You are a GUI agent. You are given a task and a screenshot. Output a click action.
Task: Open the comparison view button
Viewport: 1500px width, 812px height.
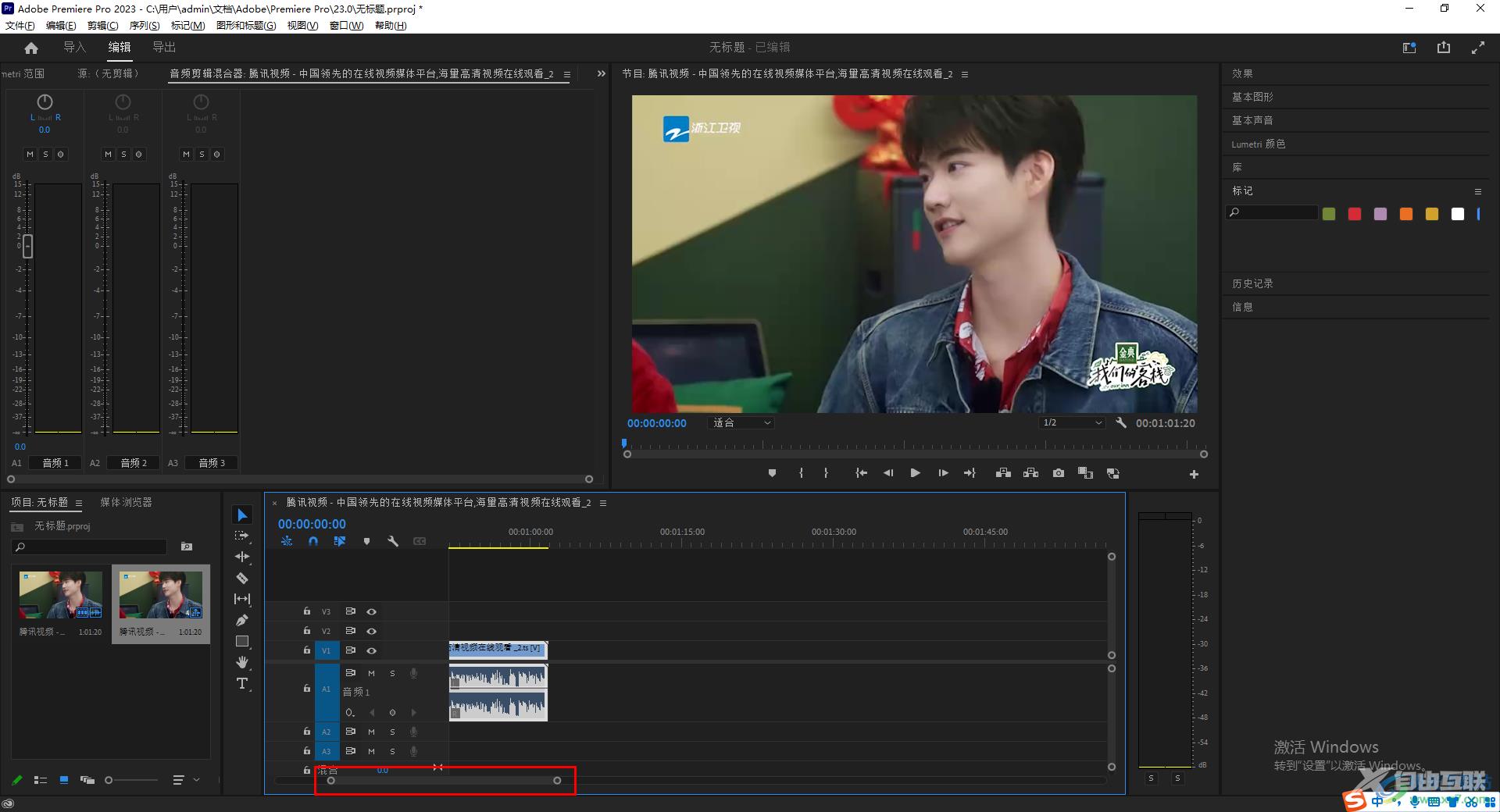click(1085, 473)
